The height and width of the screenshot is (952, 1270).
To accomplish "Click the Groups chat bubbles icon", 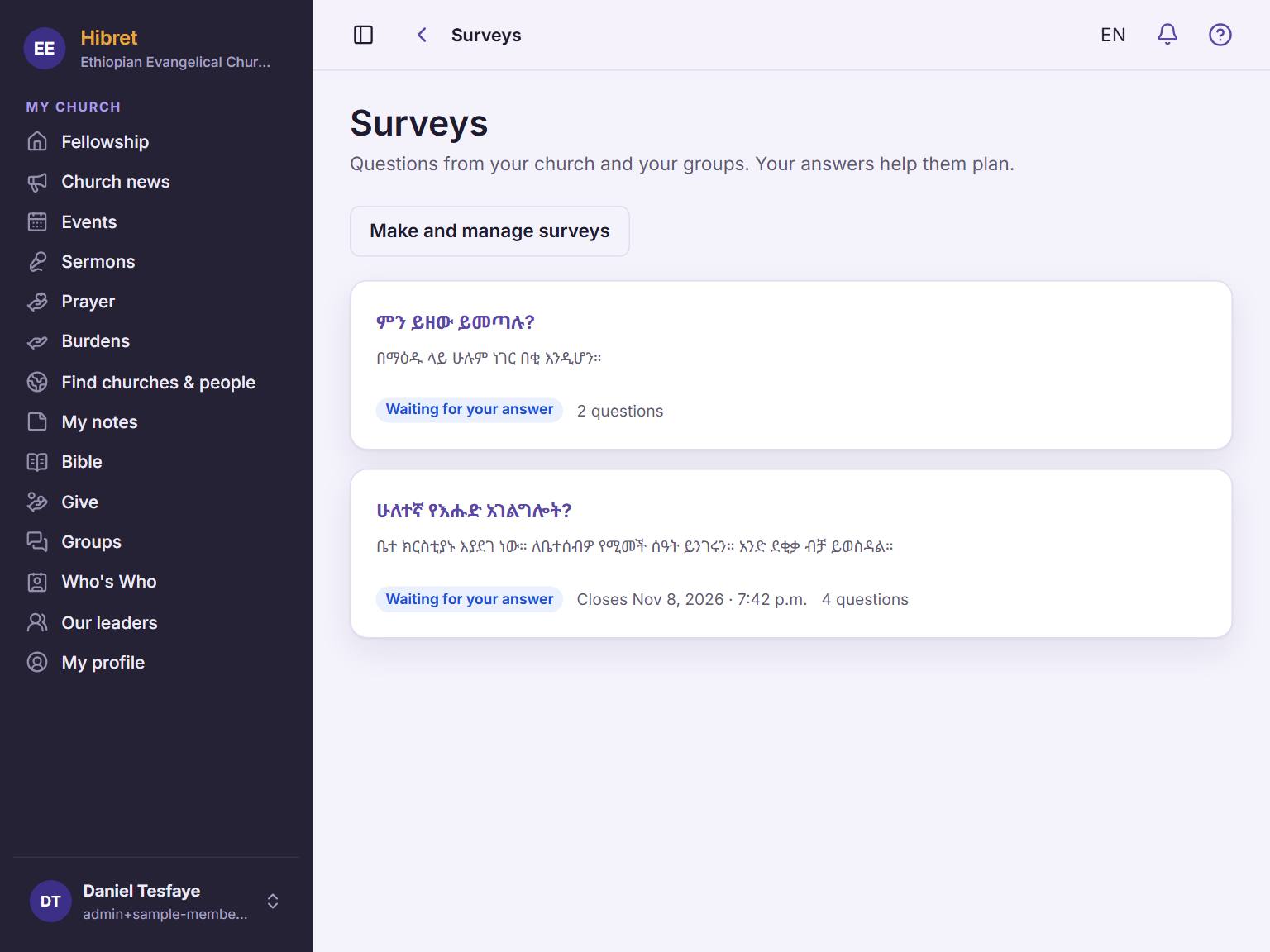I will 37,541.
